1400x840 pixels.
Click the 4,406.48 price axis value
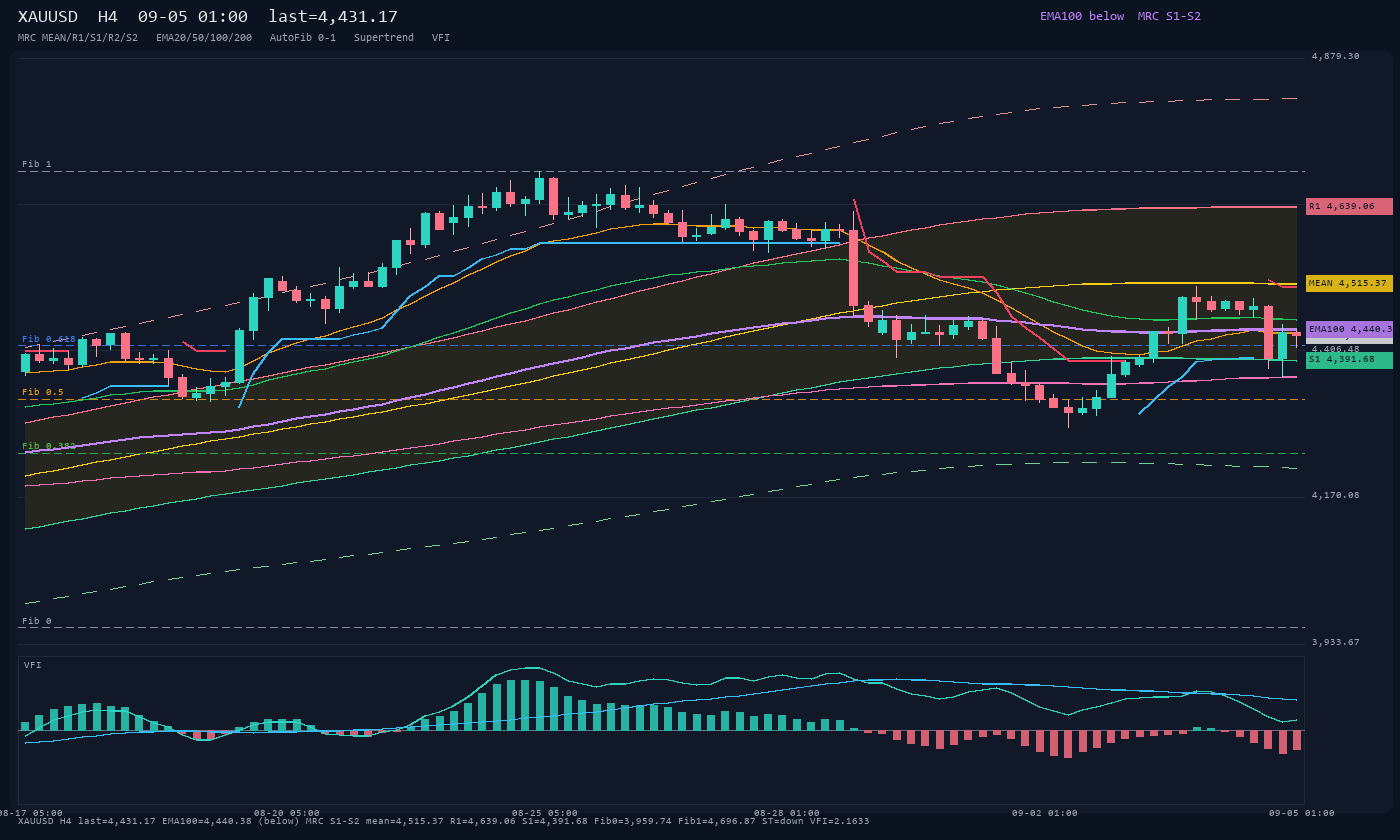pos(1335,348)
